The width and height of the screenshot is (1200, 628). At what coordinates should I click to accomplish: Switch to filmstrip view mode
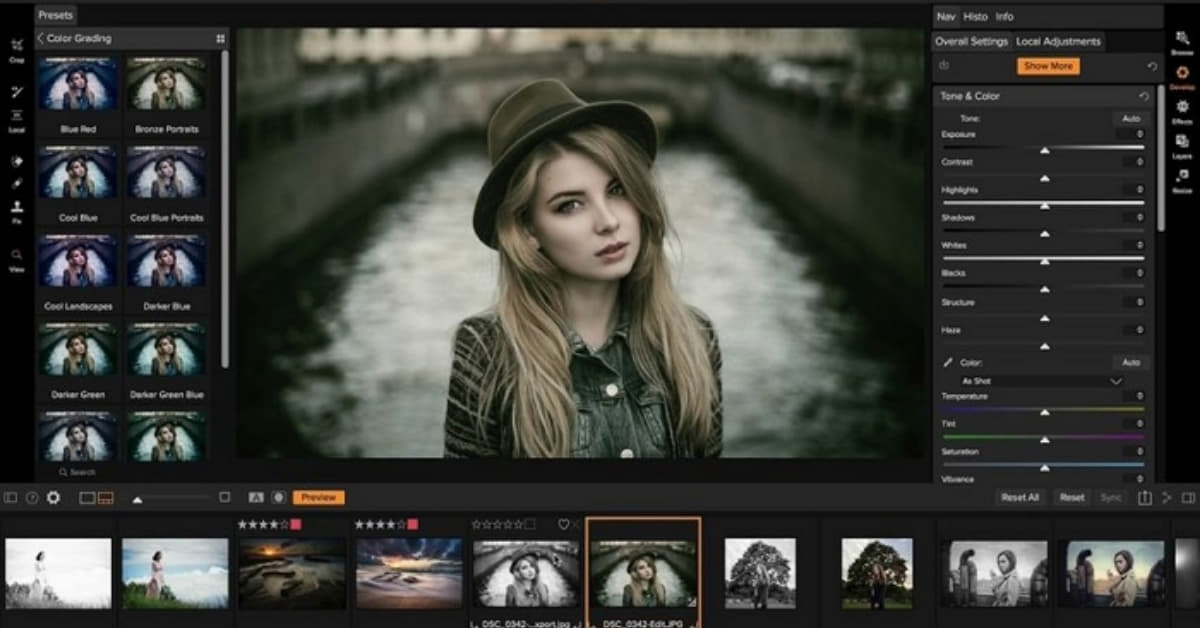(x=105, y=497)
